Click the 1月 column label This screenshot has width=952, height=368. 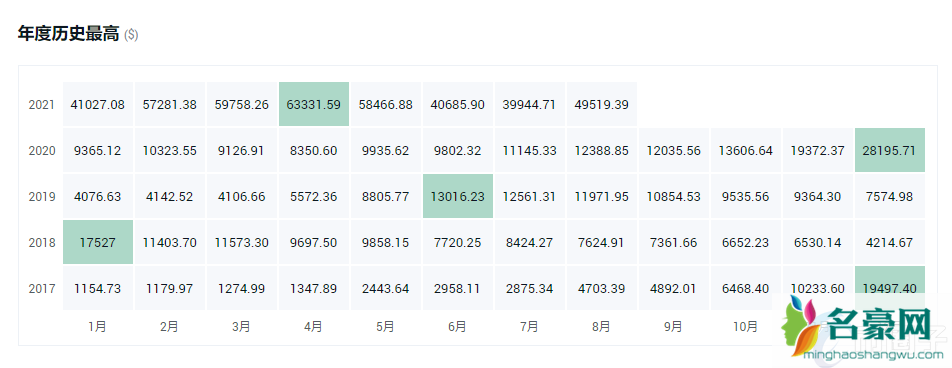(97, 327)
